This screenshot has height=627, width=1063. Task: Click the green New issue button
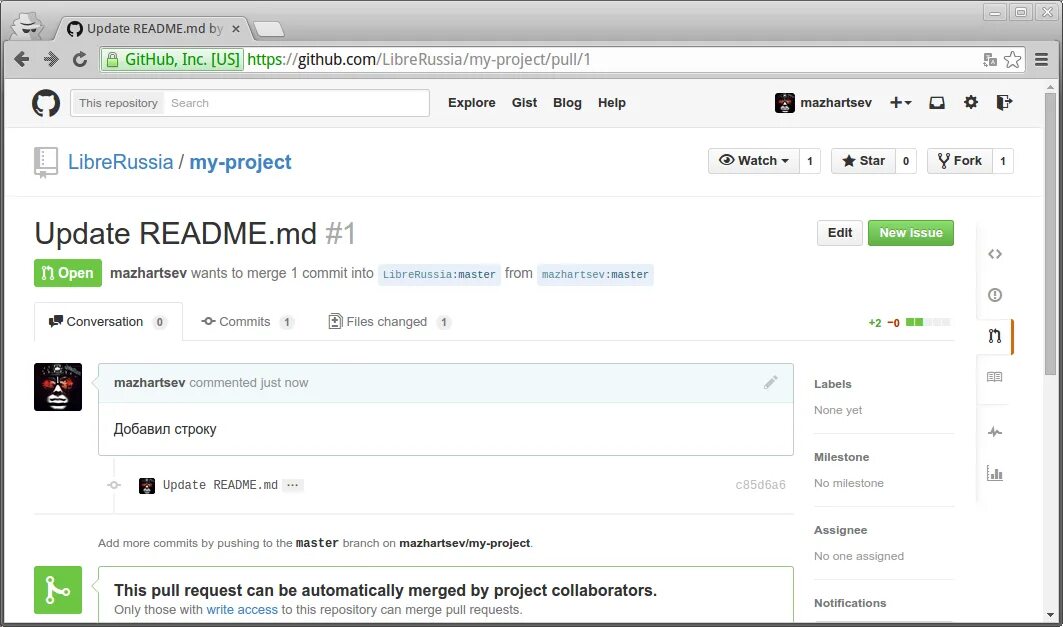tap(910, 232)
